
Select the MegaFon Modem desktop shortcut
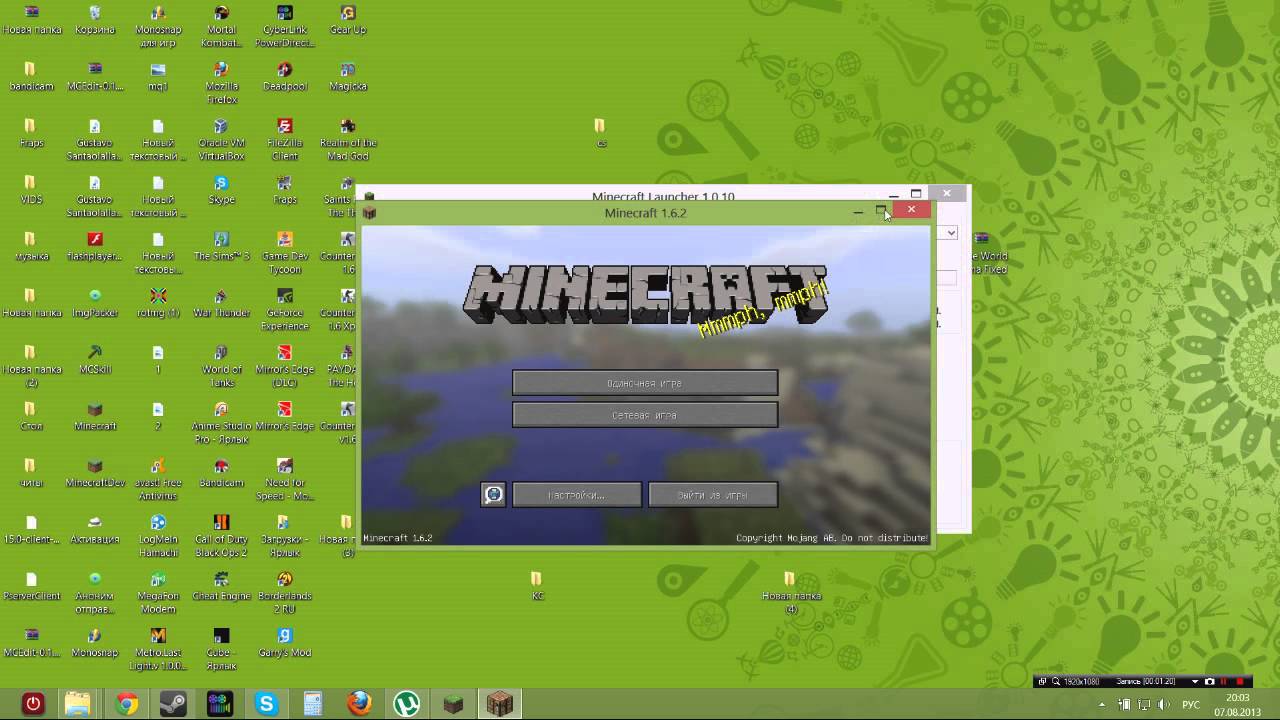coord(158,594)
